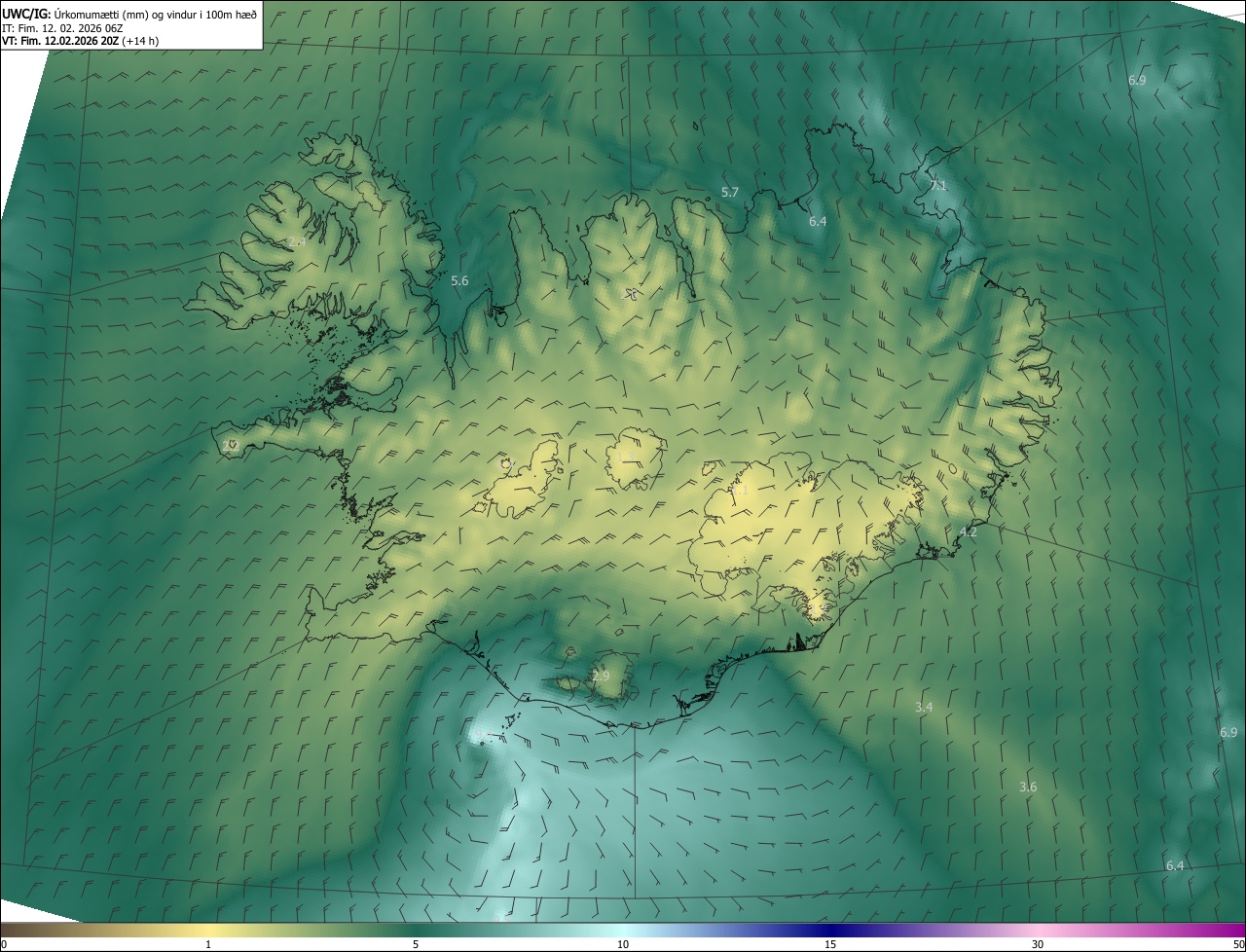Viewport: 1246px width, 952px height.
Task: Click the 2.4 value label over the Westfjords
Action: click(x=297, y=241)
